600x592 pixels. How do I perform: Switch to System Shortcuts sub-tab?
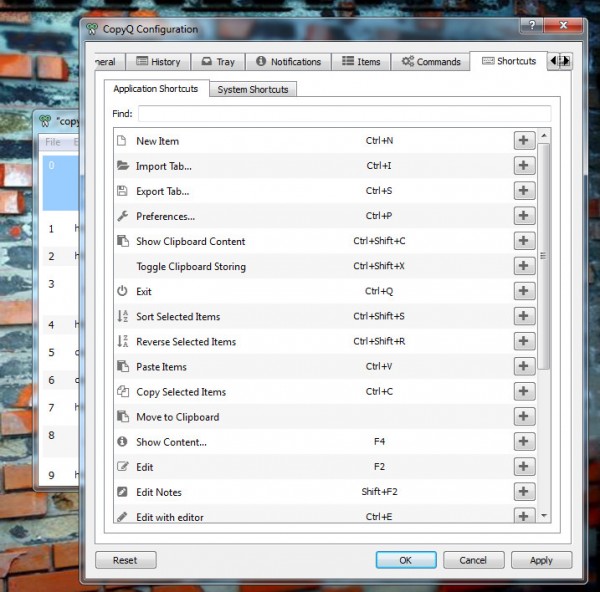[253, 89]
